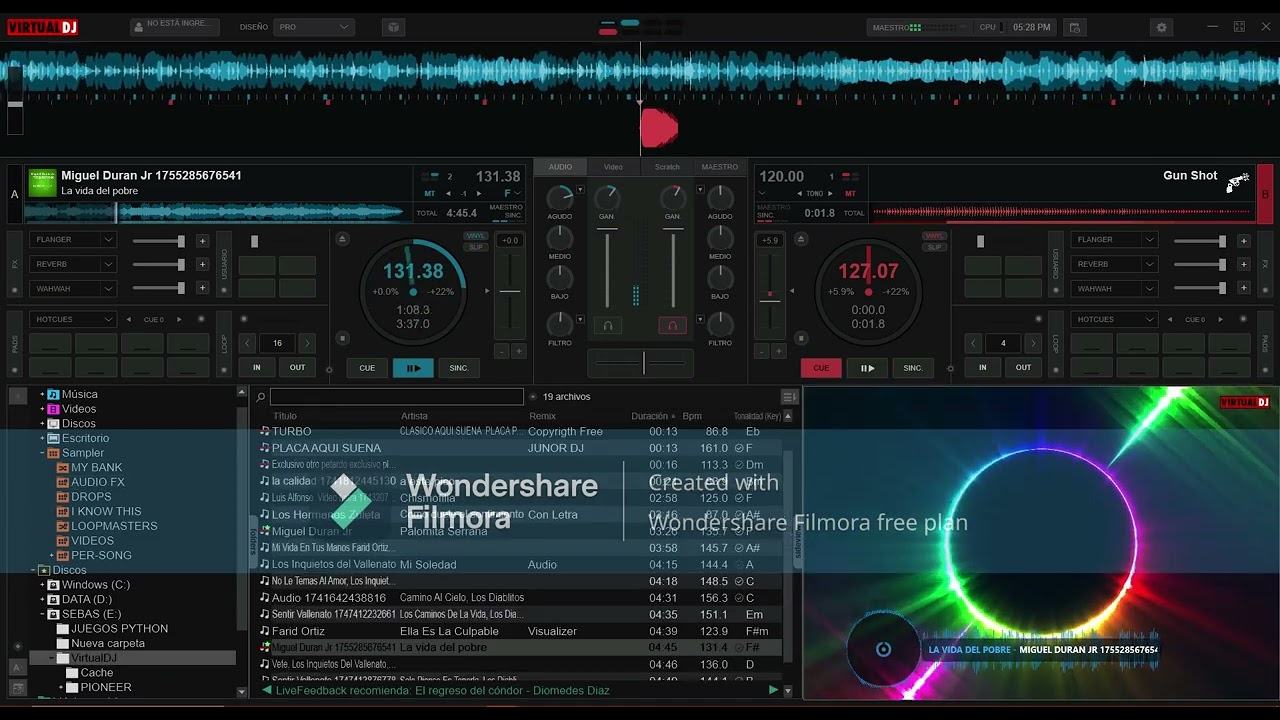Open the deck A HOTCUES pad mode dropdown
1280x720 pixels.
(x=74, y=319)
